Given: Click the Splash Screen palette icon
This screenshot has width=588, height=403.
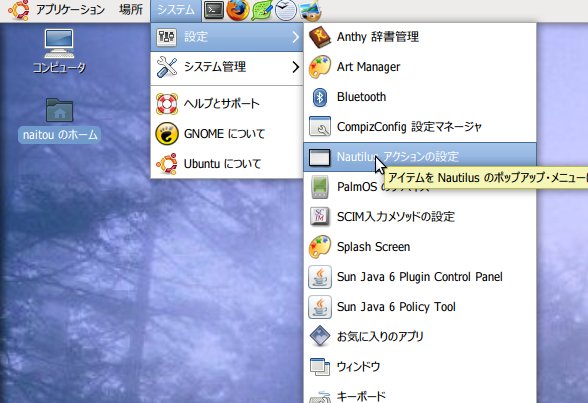Looking at the screenshot, I should tap(320, 247).
